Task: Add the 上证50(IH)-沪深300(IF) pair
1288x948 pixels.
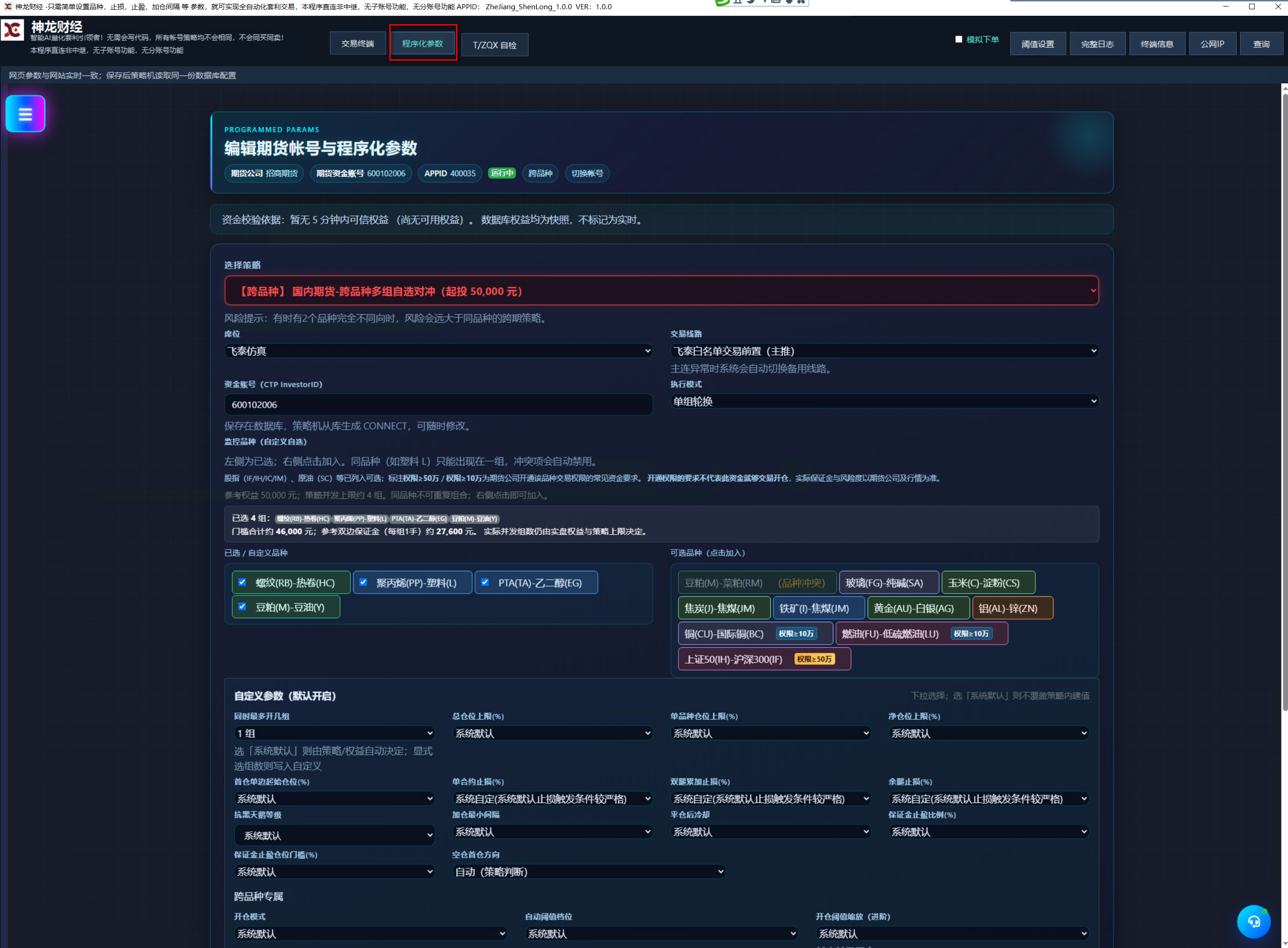Action: click(x=765, y=659)
